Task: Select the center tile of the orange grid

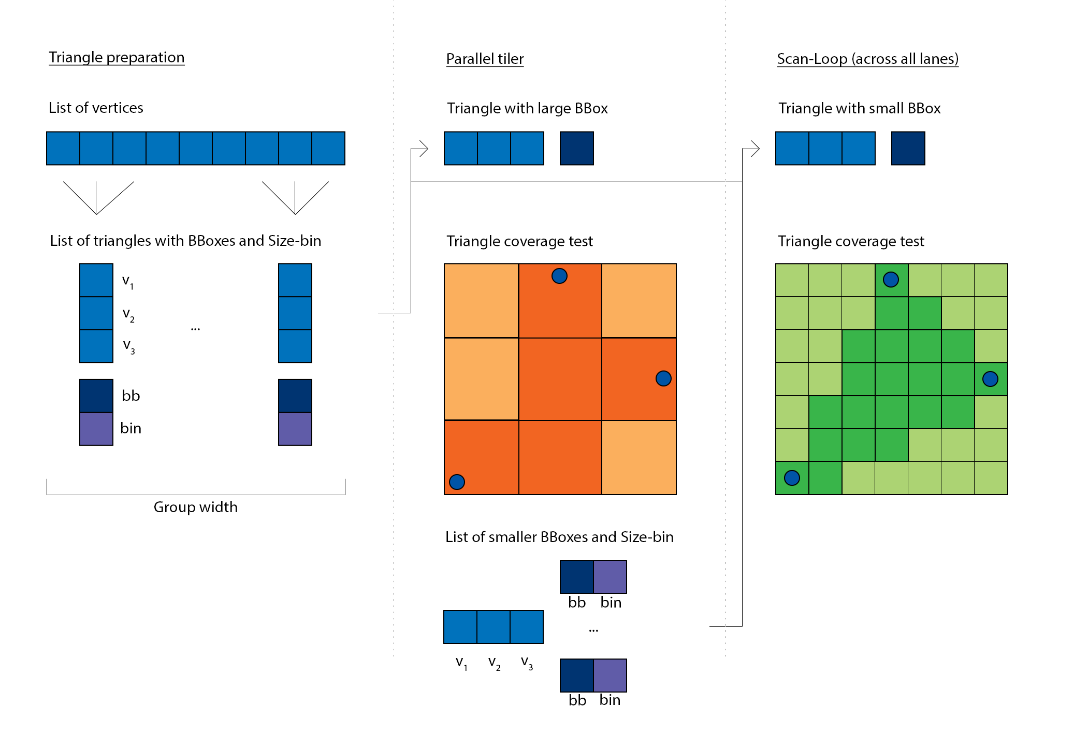Action: pos(560,379)
